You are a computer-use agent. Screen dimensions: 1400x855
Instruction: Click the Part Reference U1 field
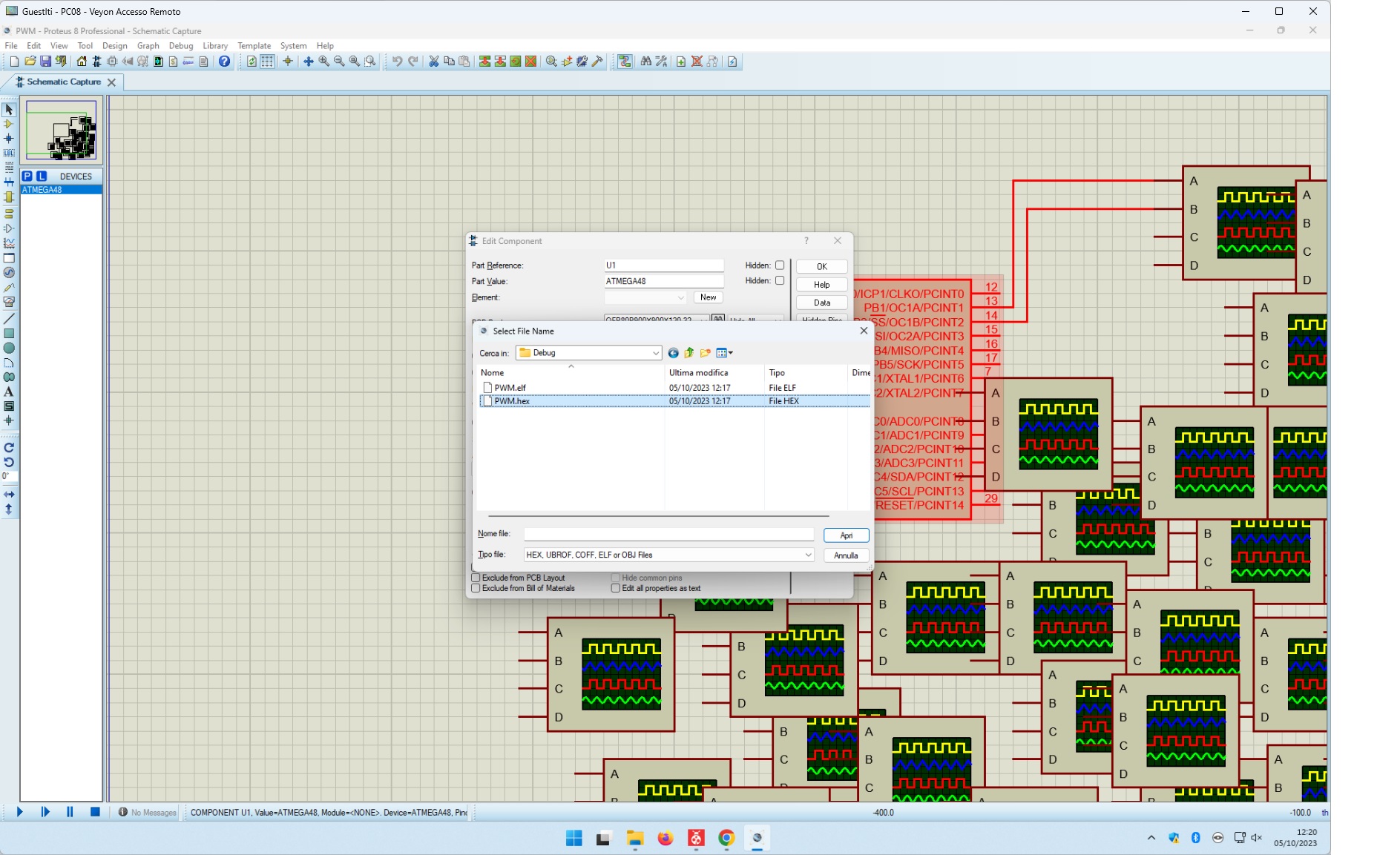point(664,265)
